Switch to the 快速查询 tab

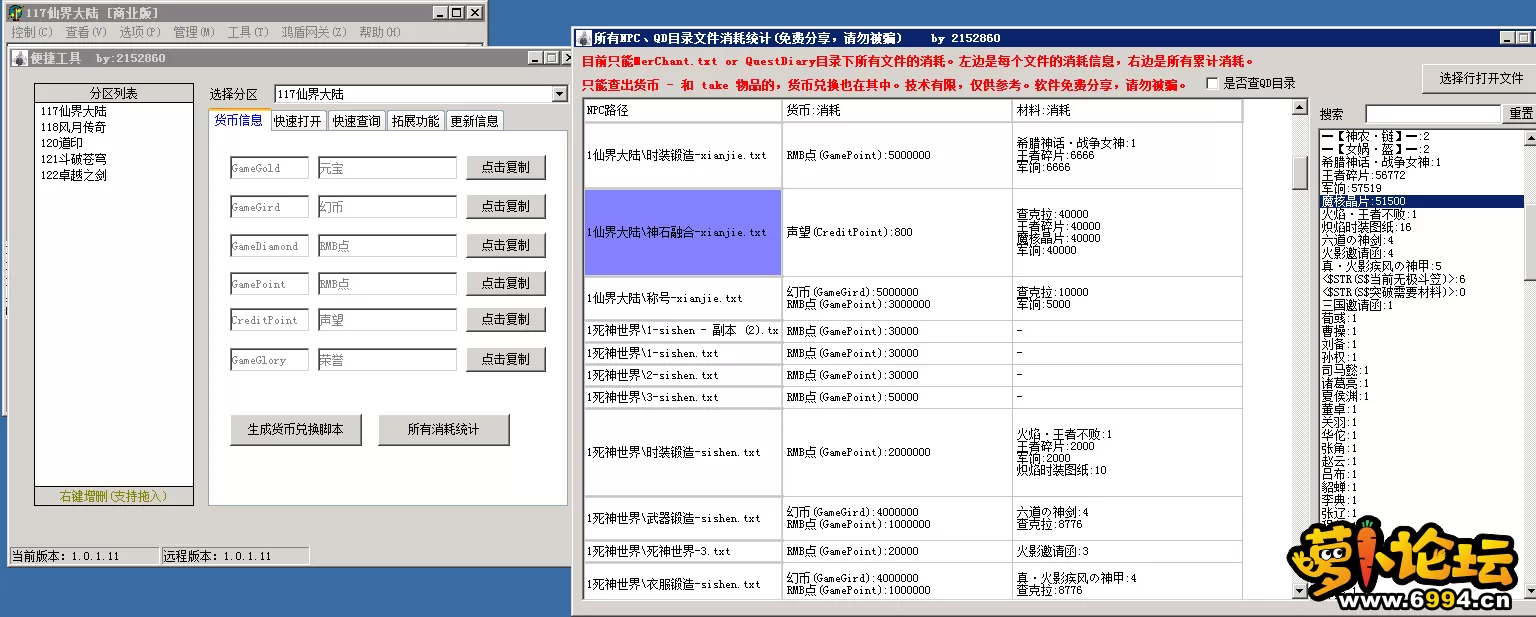pos(356,121)
